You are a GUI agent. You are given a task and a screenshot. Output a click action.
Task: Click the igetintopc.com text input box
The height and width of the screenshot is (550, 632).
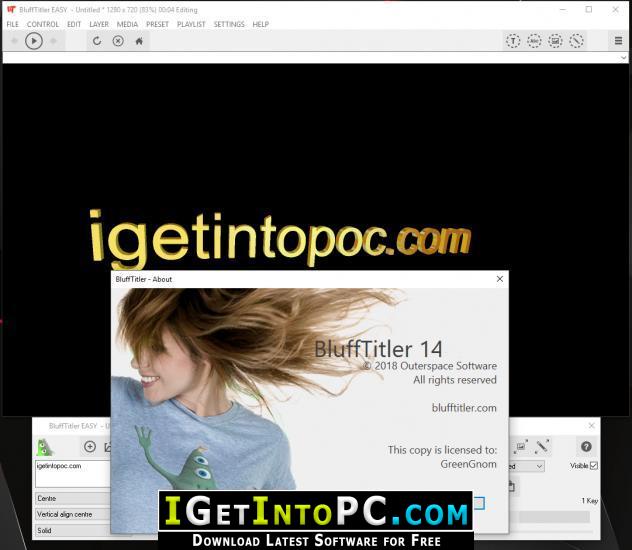tap(70, 473)
